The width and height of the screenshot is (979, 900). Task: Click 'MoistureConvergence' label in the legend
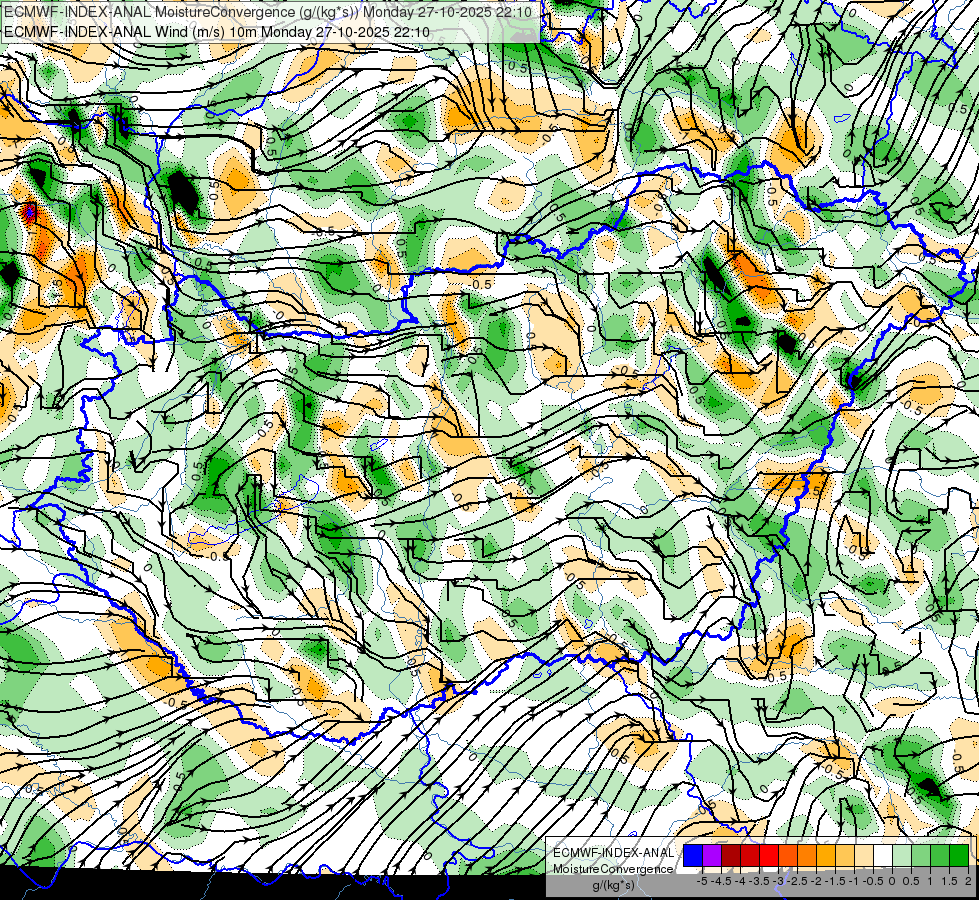(x=613, y=869)
